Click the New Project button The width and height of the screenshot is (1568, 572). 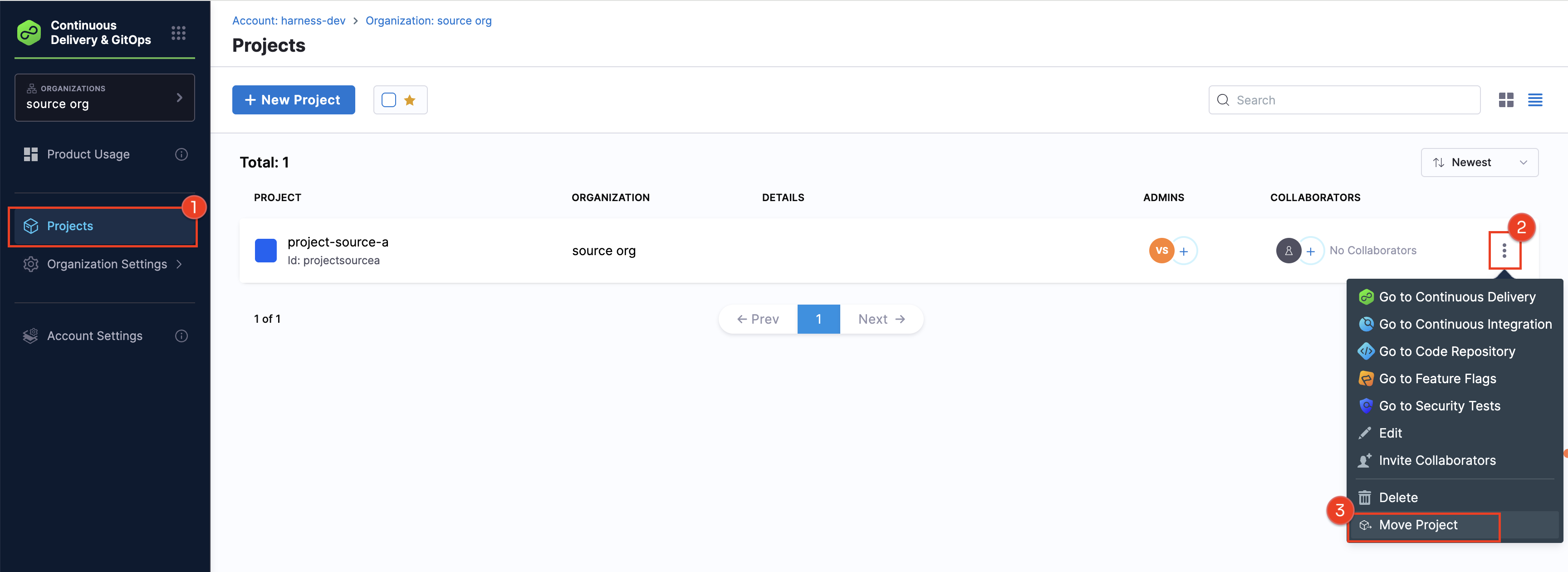pos(294,100)
